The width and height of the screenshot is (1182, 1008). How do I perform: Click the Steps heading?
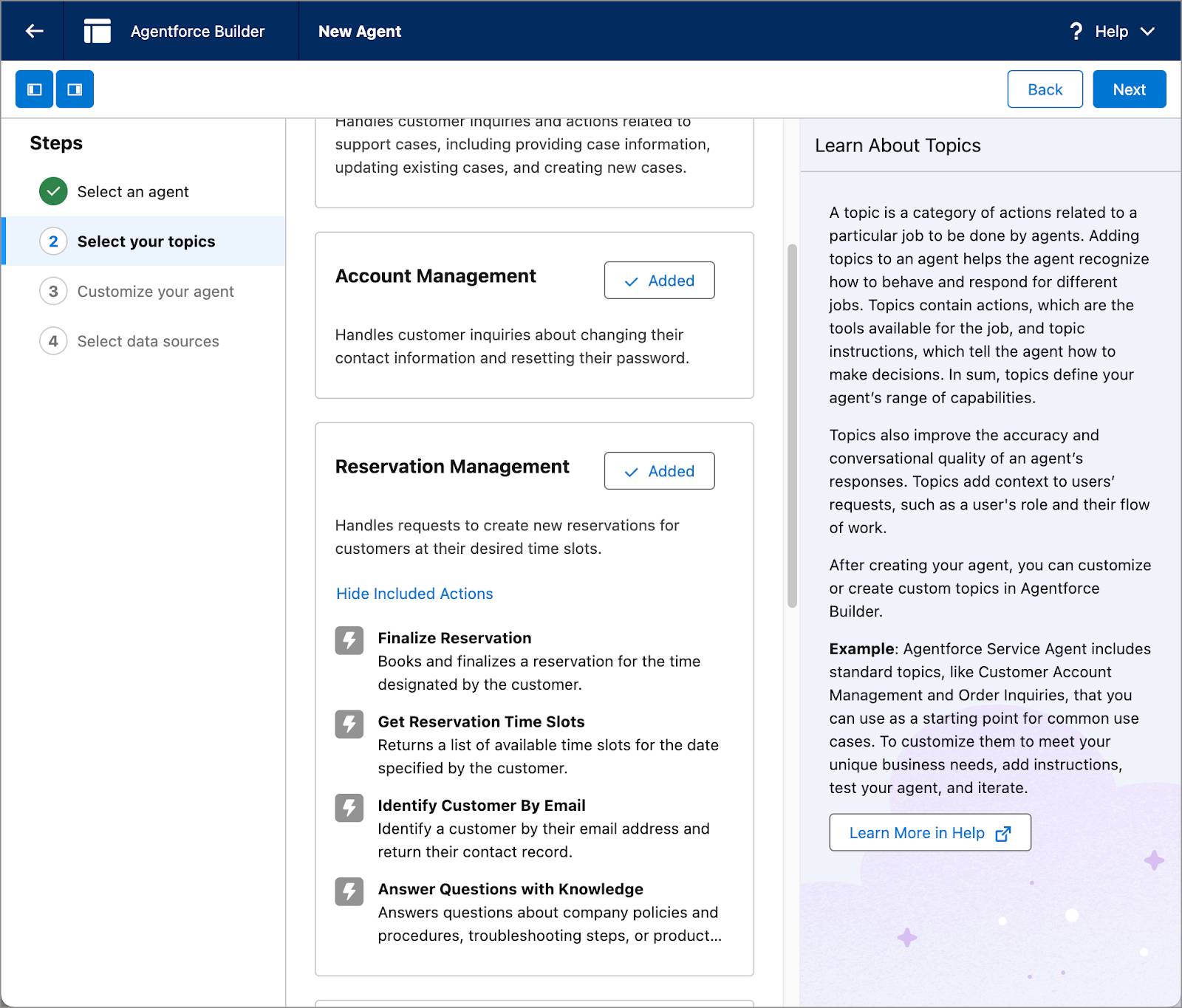[x=56, y=143]
